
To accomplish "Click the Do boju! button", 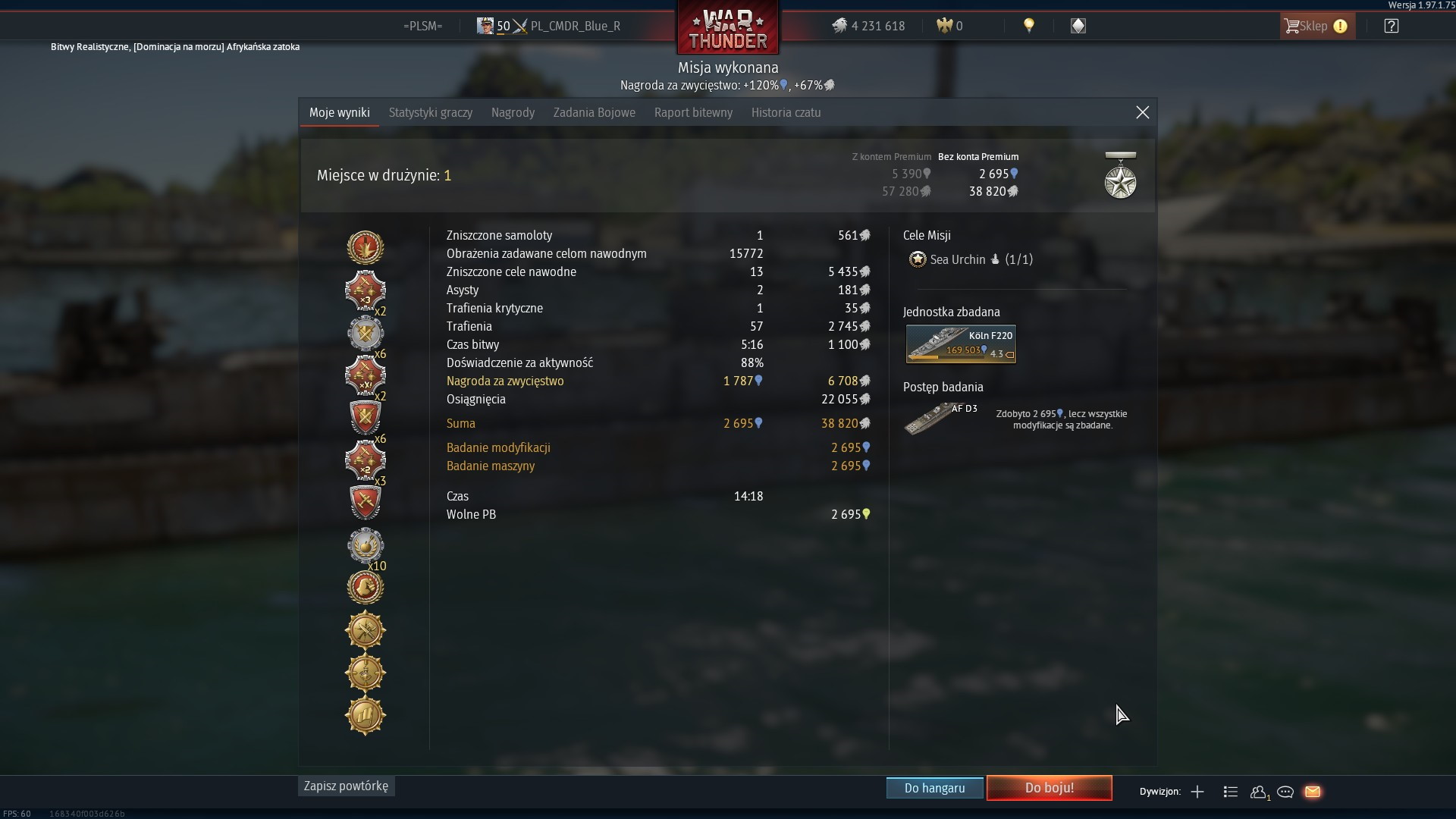I will 1050,788.
